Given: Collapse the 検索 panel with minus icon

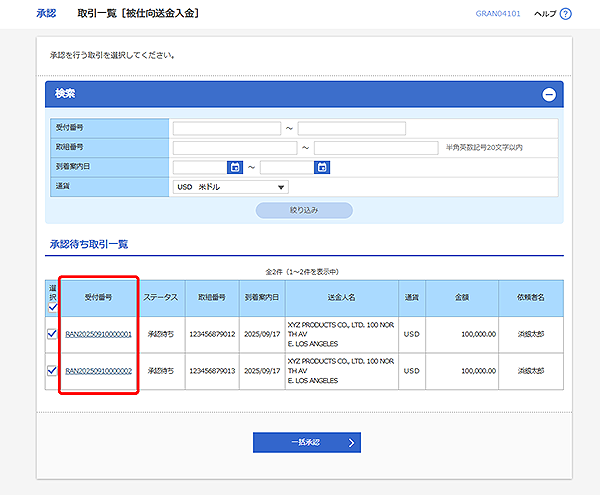Looking at the screenshot, I should pos(549,94).
